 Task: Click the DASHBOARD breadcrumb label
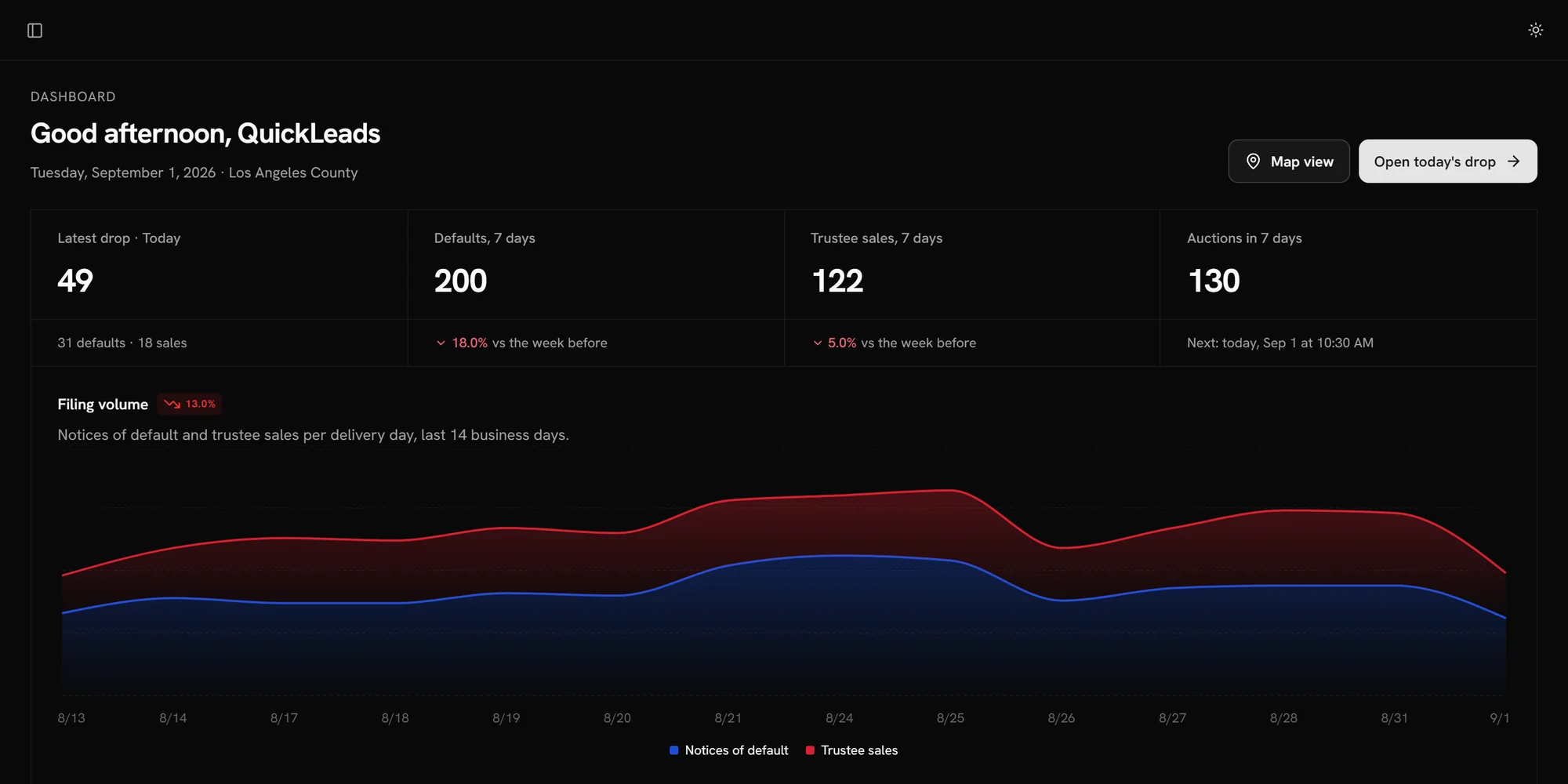(x=73, y=96)
